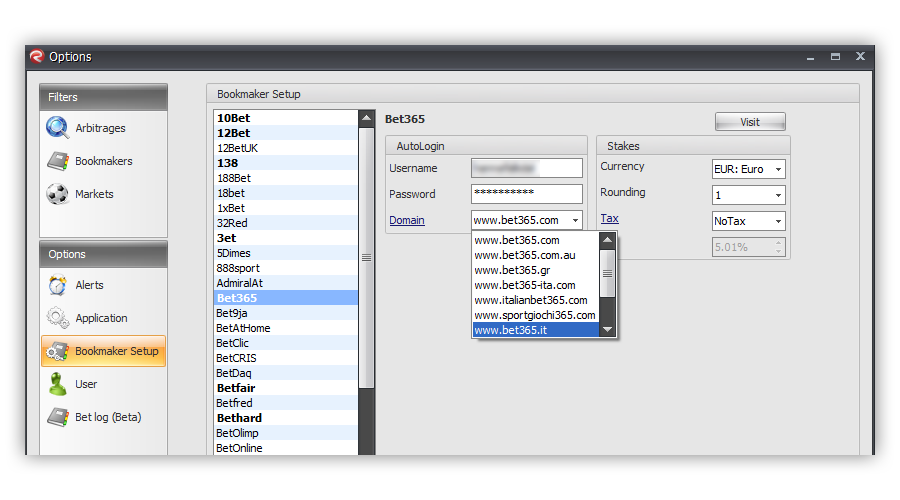900x500 pixels.
Task: Click the Visit button
Action: pos(750,122)
